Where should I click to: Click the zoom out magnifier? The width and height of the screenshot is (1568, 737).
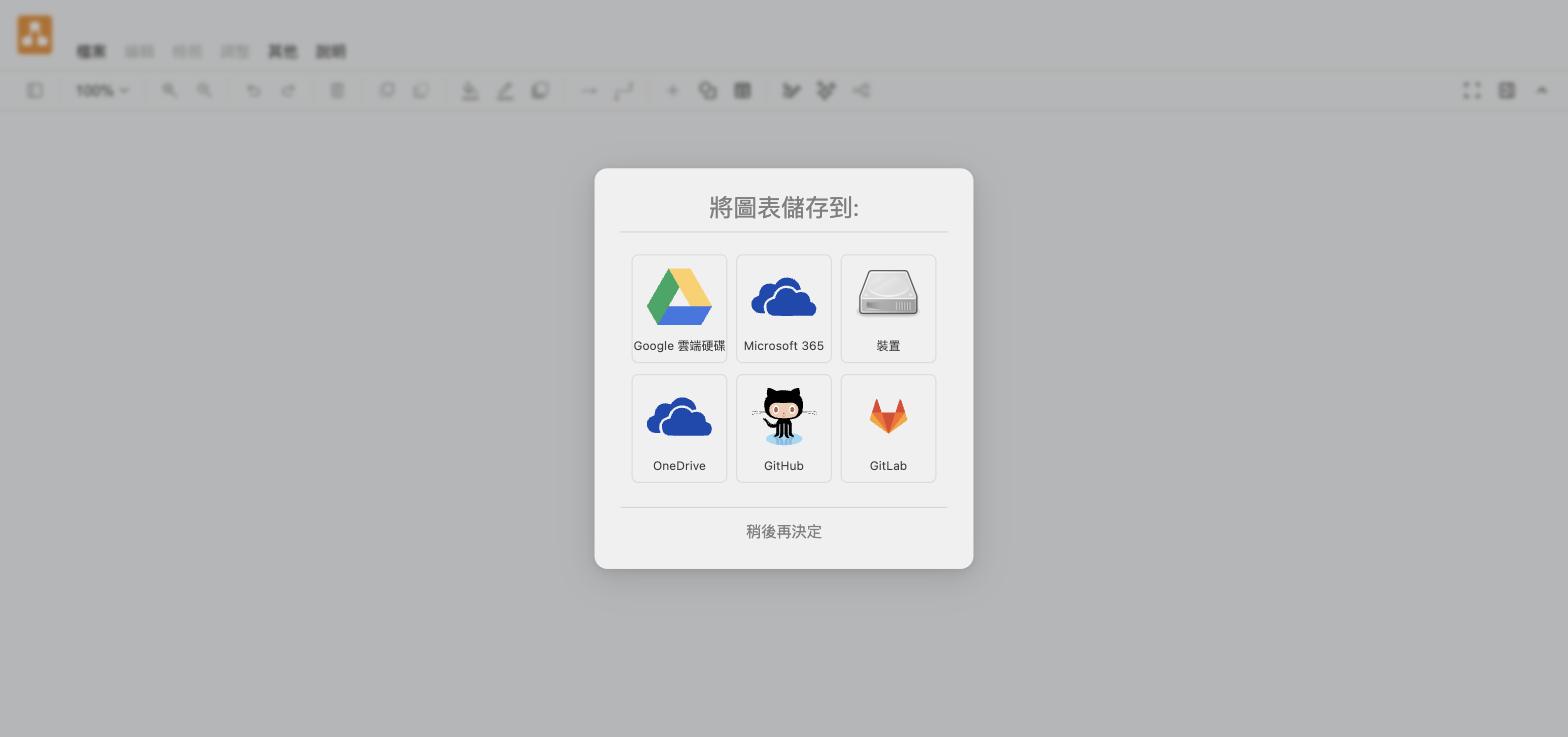point(204,90)
